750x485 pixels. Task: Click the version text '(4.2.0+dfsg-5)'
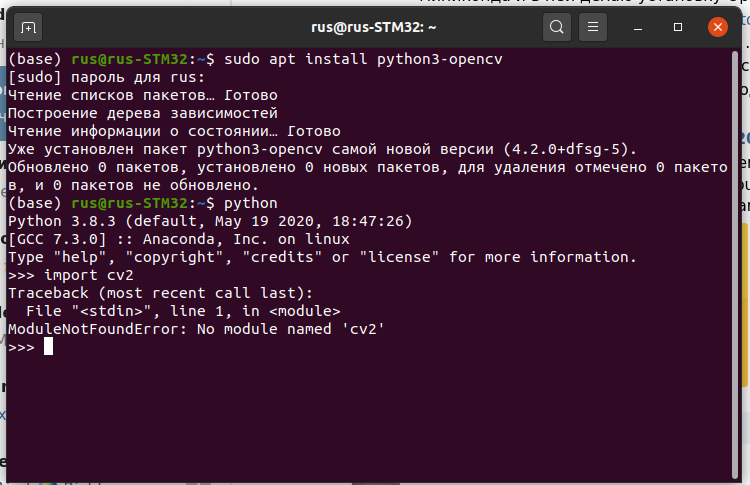[565, 149]
